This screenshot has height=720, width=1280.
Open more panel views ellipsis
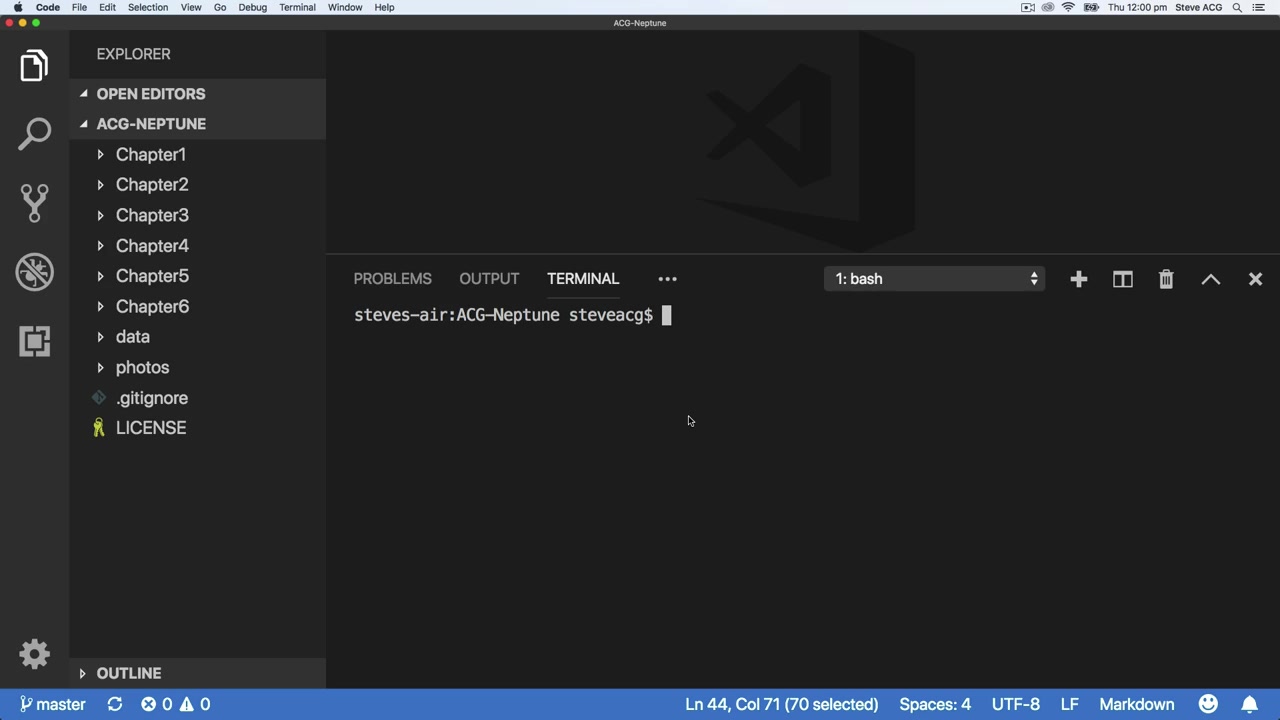point(667,279)
